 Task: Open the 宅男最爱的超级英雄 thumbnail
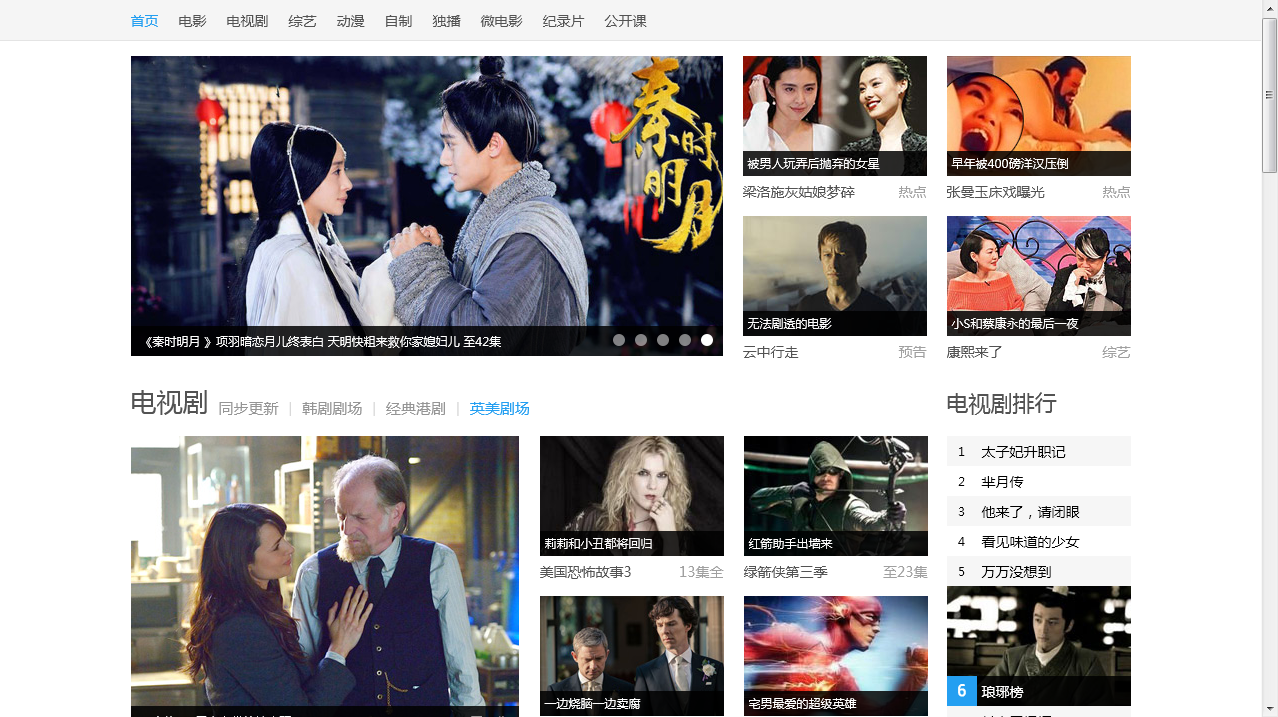836,656
